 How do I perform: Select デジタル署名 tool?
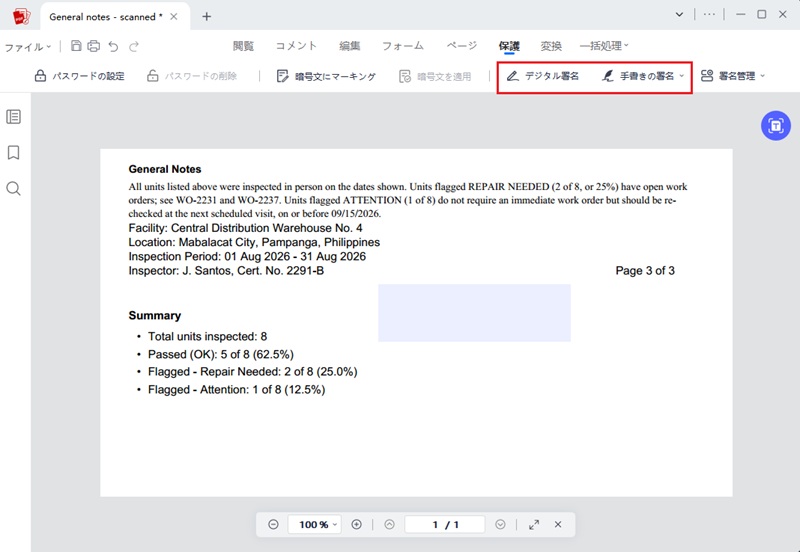point(543,76)
